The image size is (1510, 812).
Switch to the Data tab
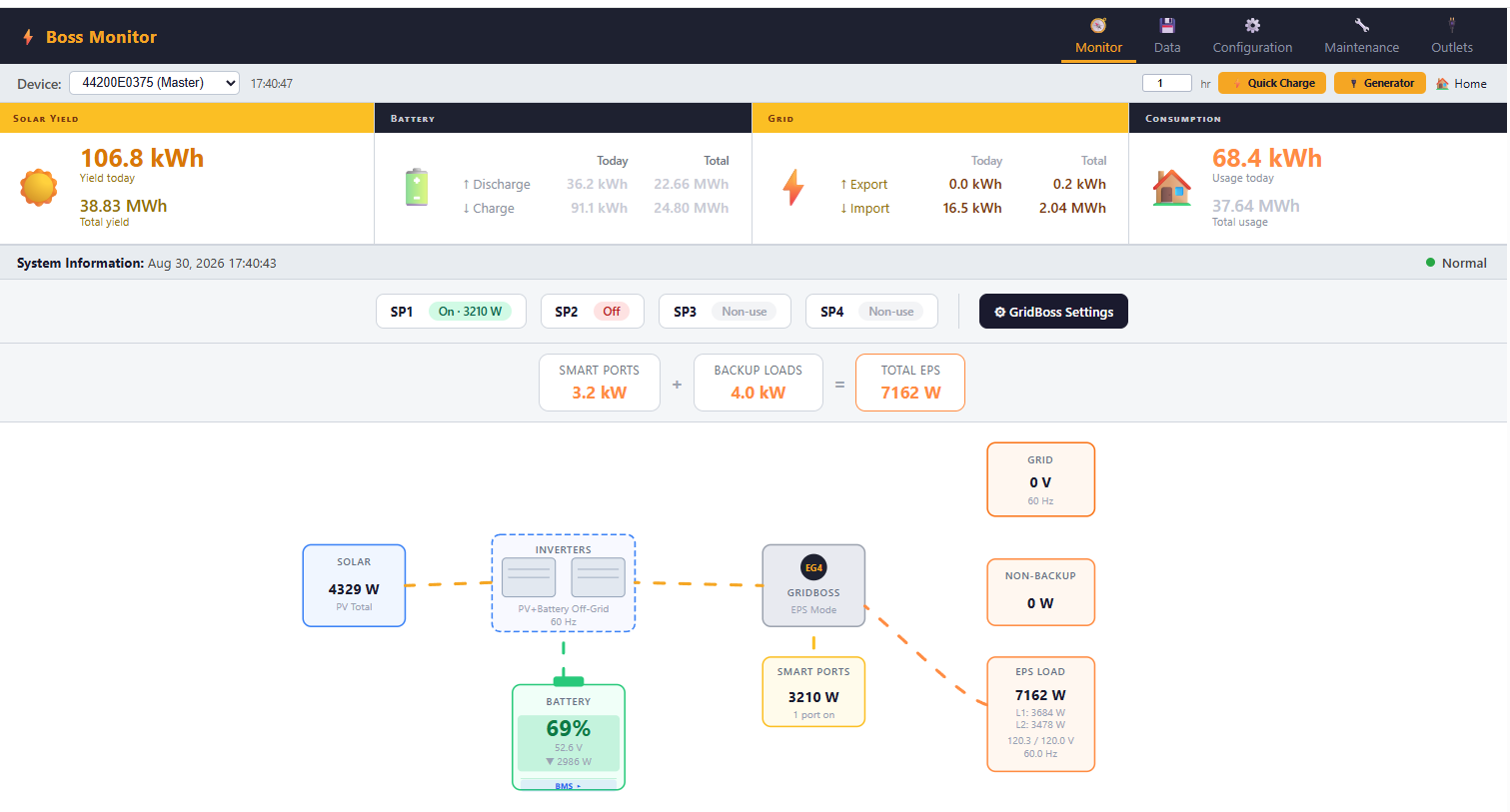[1167, 36]
